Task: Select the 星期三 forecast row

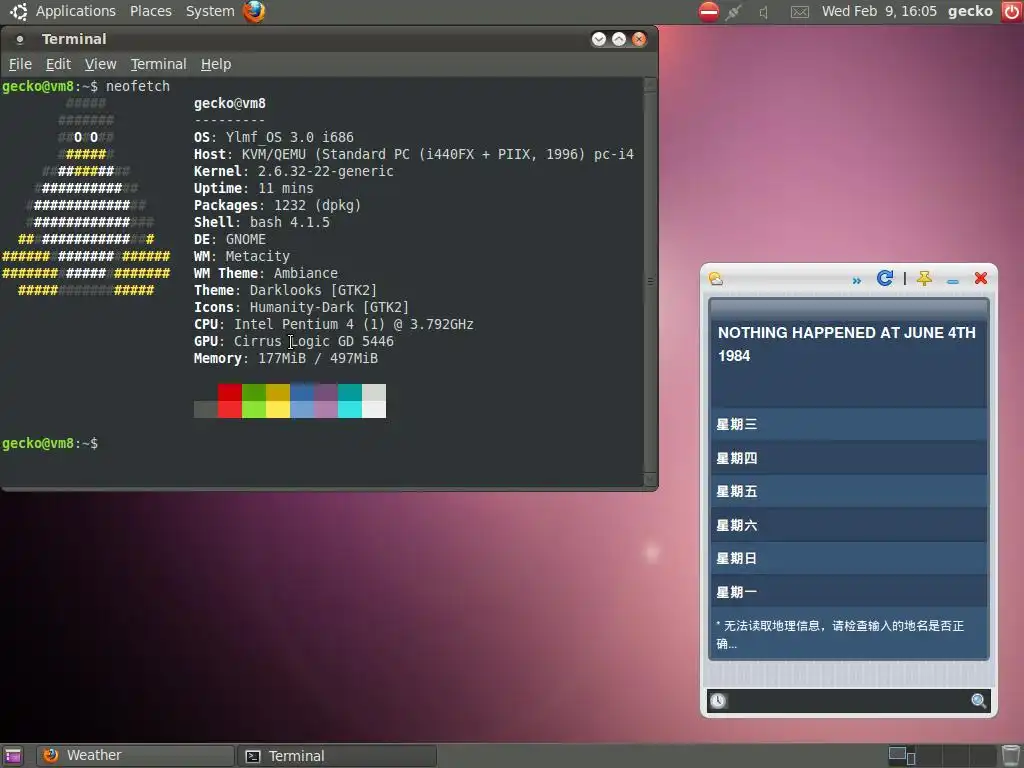Action: tap(849, 424)
